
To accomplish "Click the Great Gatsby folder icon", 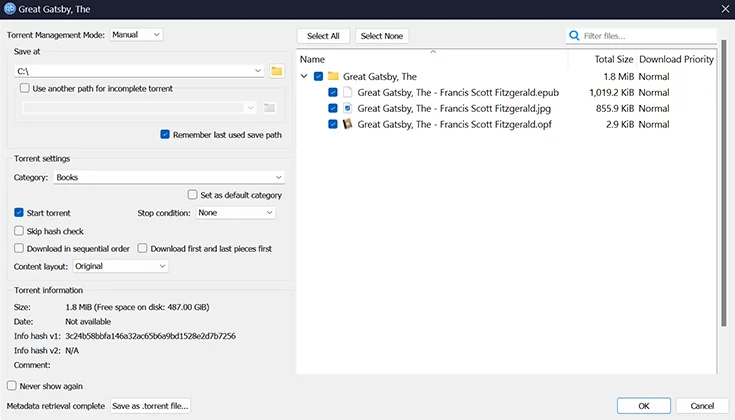I will tap(333, 76).
